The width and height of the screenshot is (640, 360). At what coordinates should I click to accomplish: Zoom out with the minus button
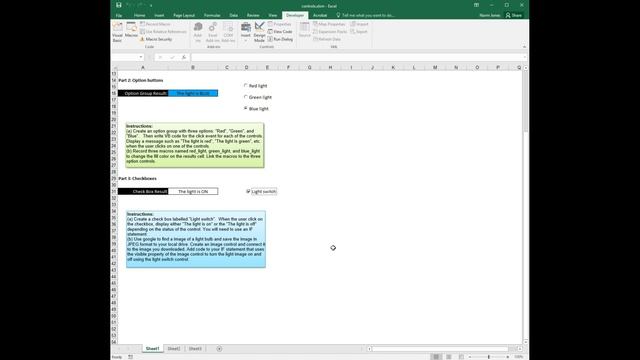pyautogui.click(x=470, y=357)
